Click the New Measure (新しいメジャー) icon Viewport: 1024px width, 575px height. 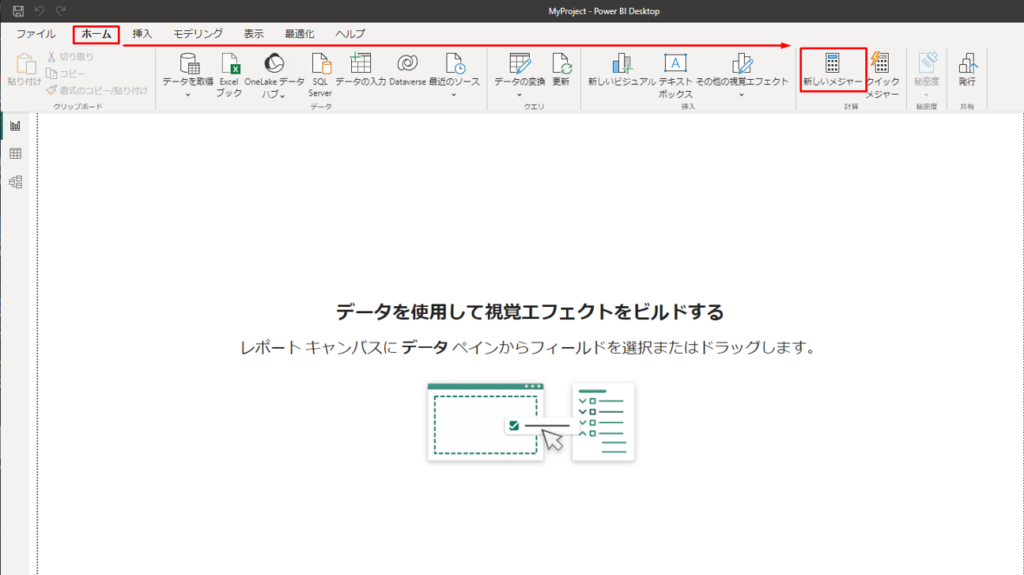pos(832,63)
